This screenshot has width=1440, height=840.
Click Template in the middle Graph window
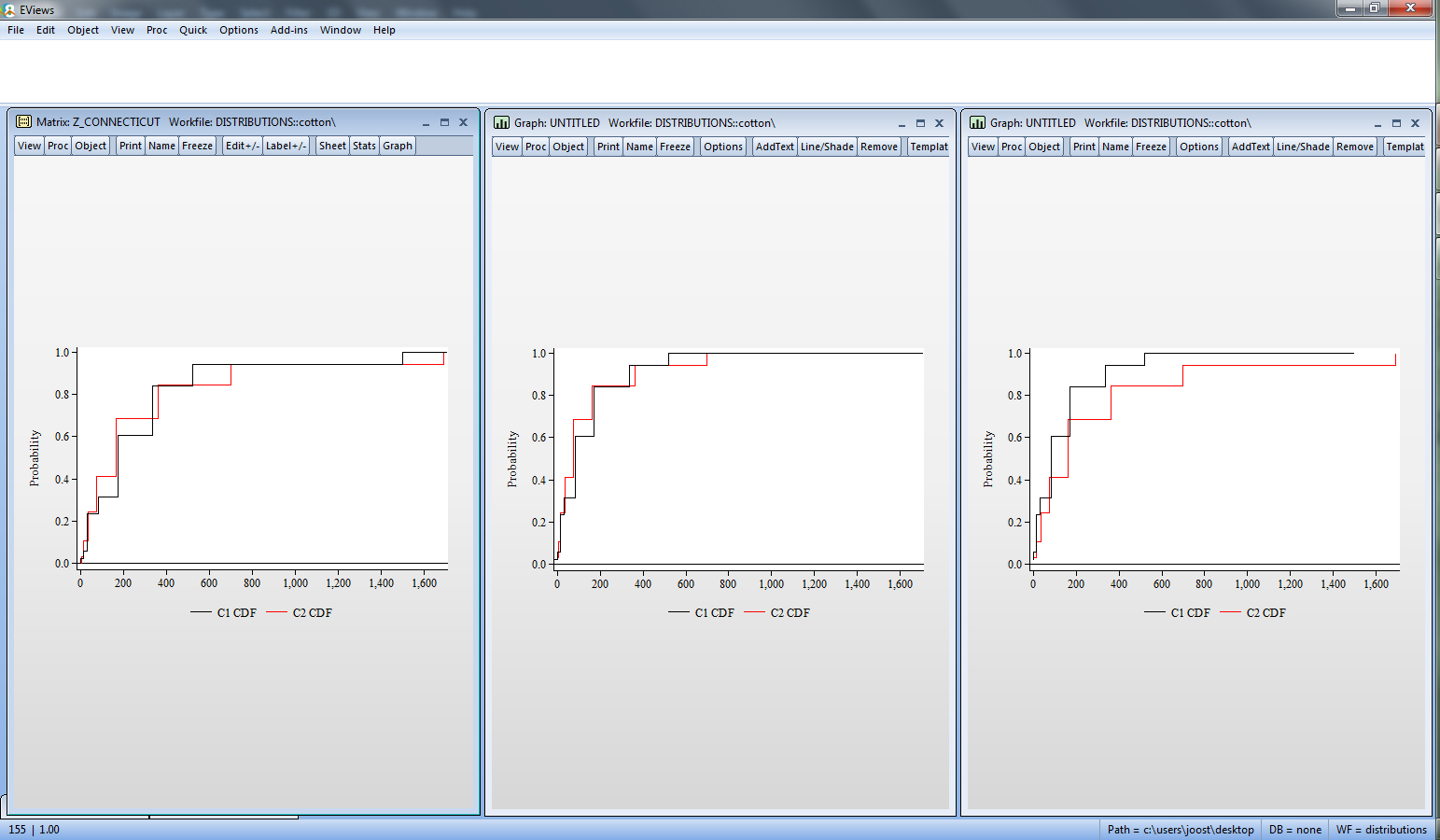pos(929,147)
